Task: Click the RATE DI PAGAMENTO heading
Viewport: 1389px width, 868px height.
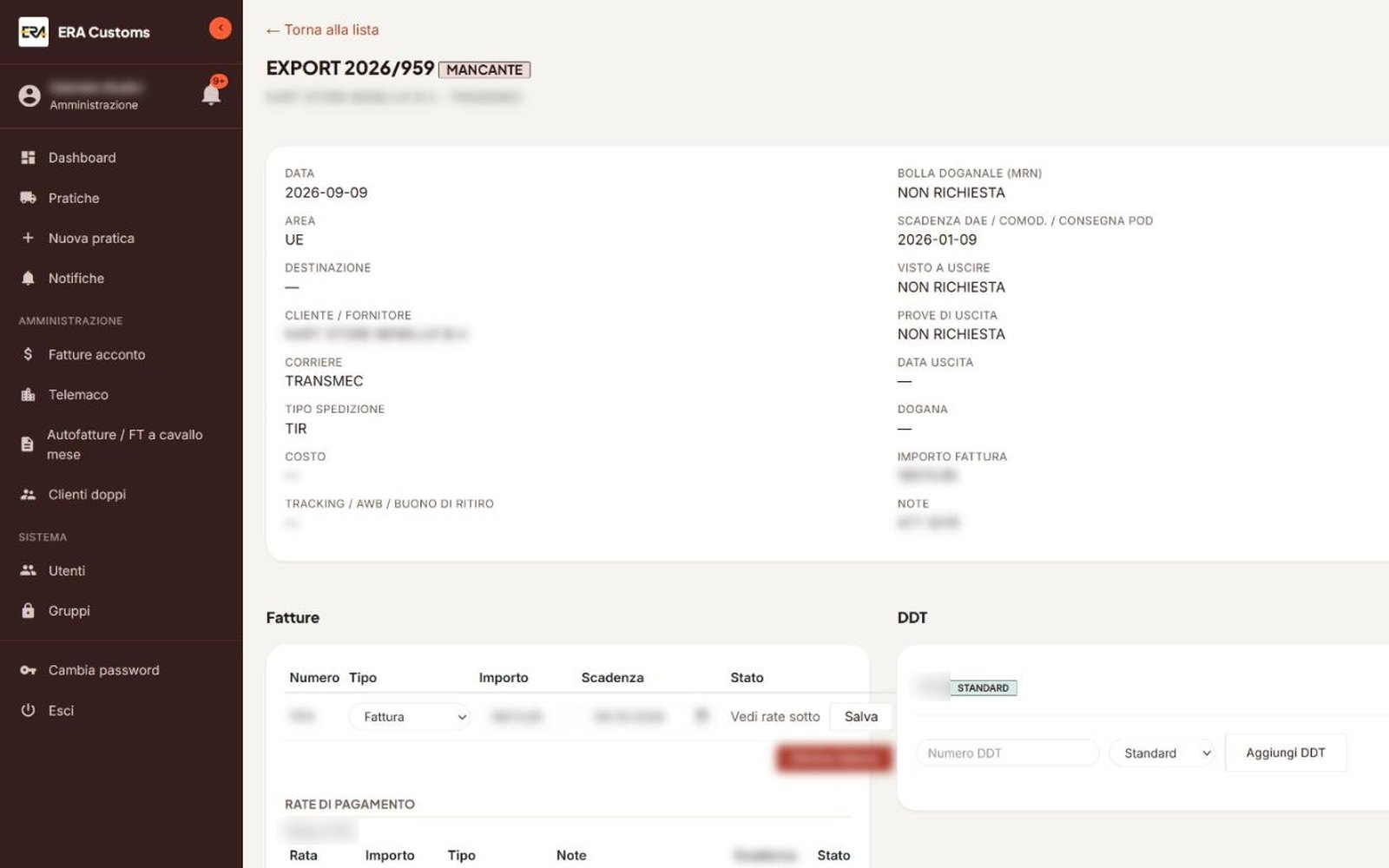Action: [350, 805]
